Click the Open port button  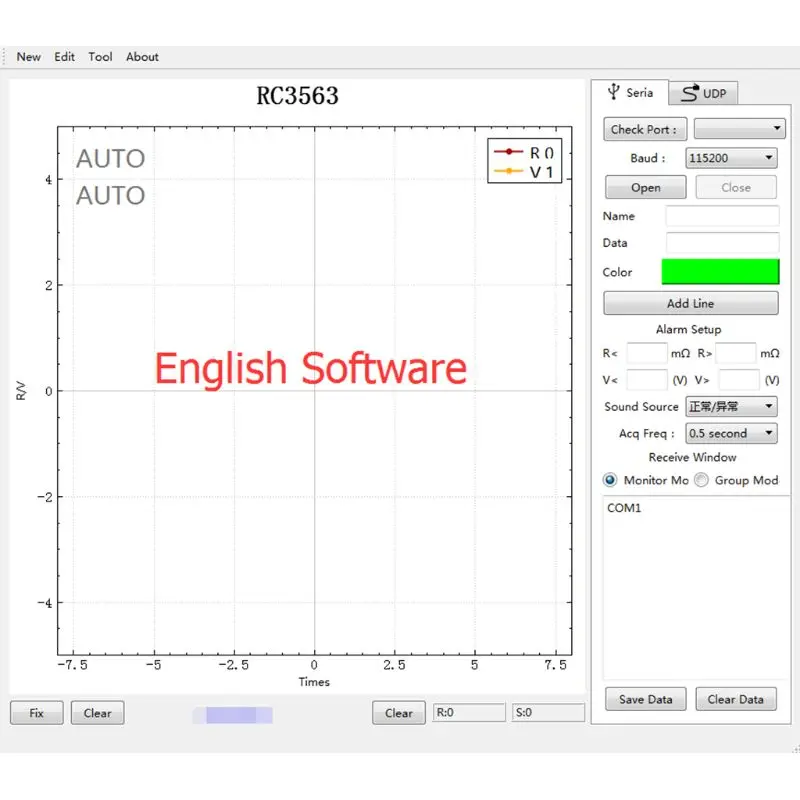coord(645,188)
